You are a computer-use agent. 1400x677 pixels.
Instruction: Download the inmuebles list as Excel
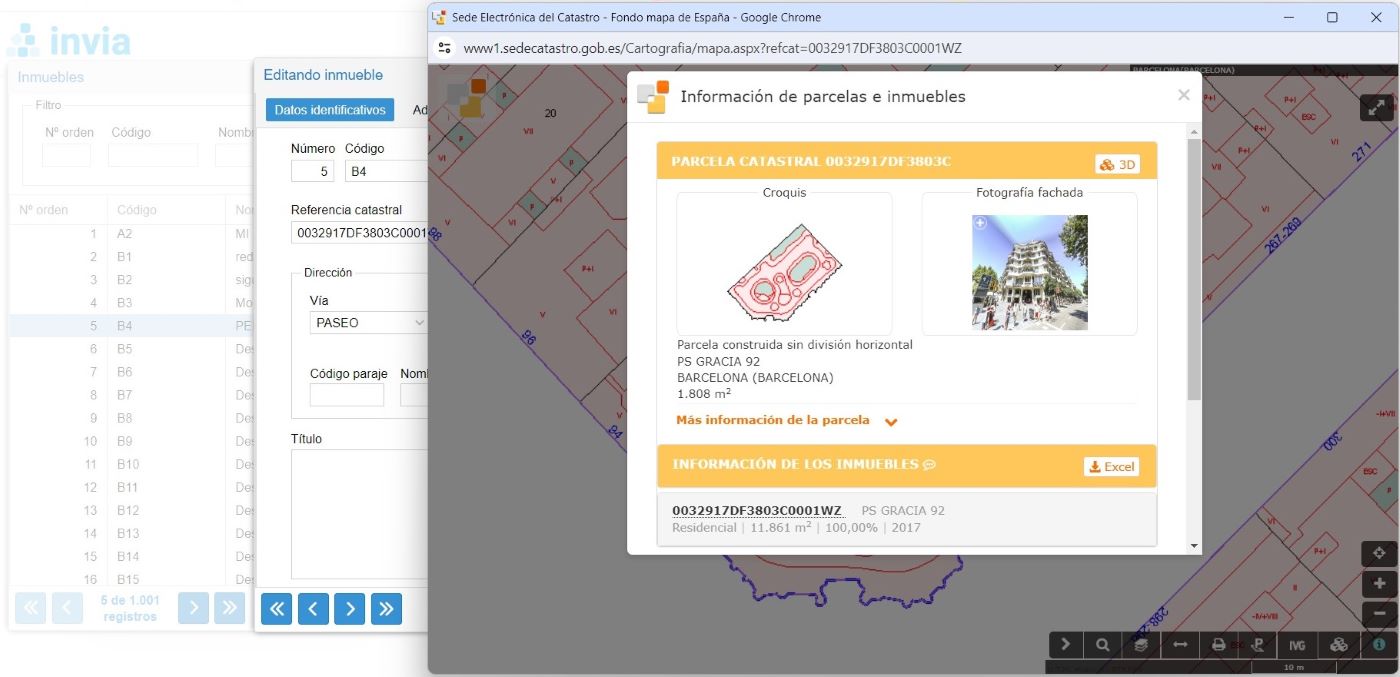(x=1111, y=466)
